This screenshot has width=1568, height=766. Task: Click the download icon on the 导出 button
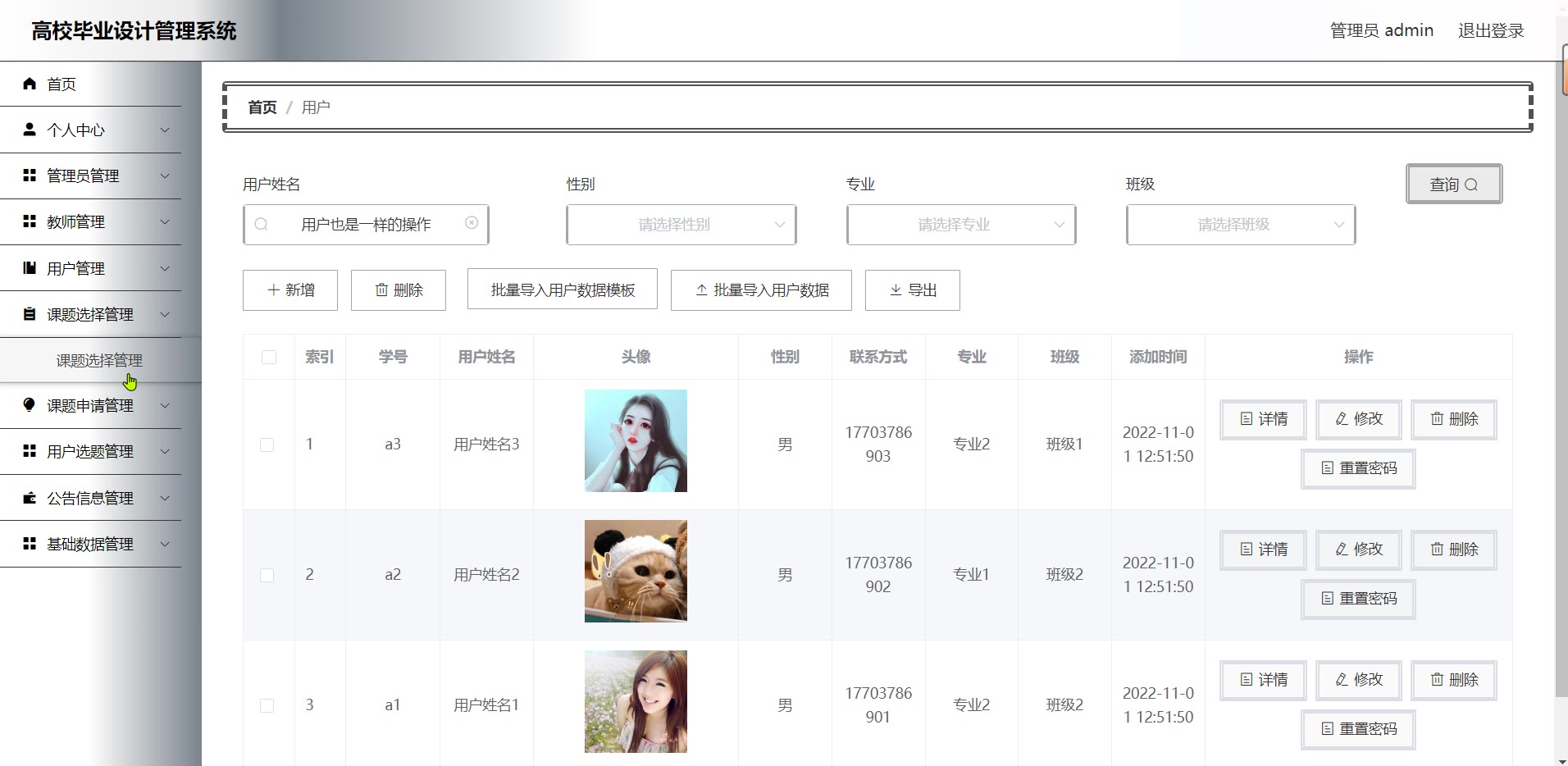pyautogui.click(x=896, y=290)
